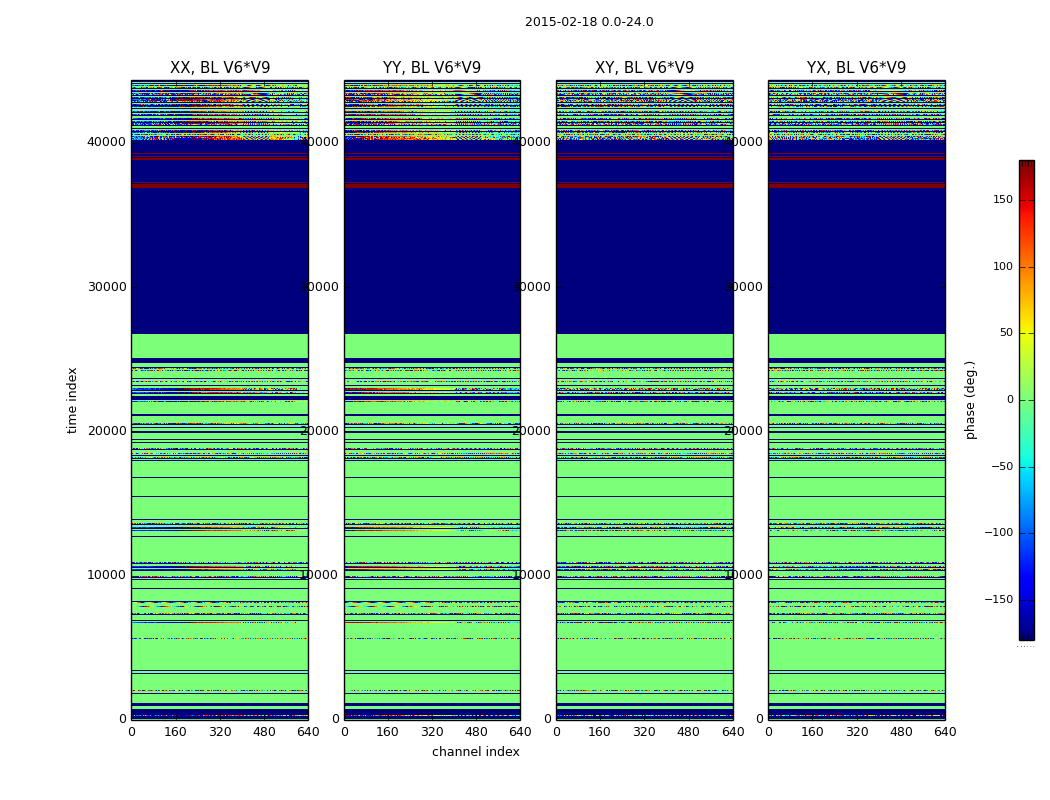Click the 320 tick label under the YY panel

coord(432,732)
